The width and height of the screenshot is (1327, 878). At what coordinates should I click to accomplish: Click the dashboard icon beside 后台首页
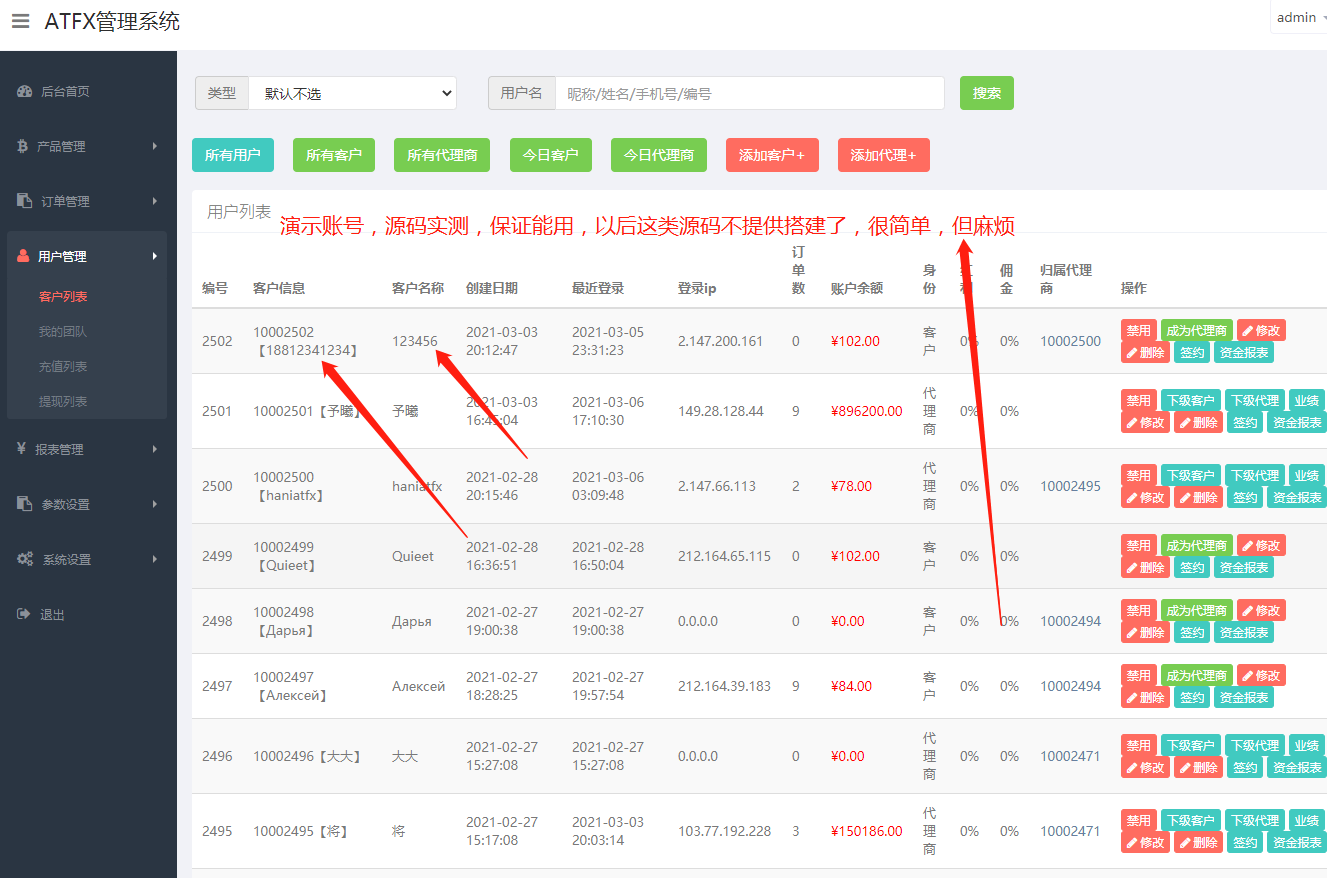tap(25, 92)
